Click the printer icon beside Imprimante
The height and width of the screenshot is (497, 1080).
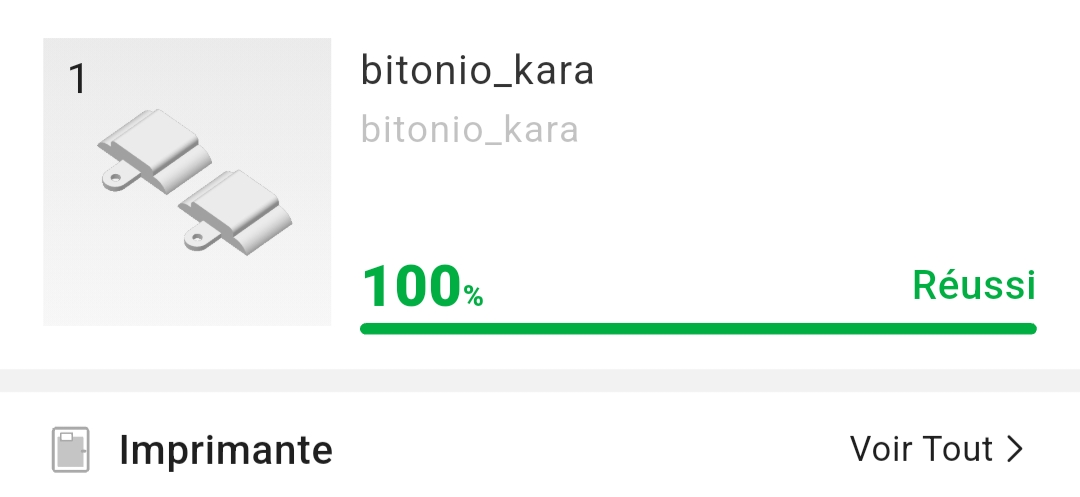[70, 450]
